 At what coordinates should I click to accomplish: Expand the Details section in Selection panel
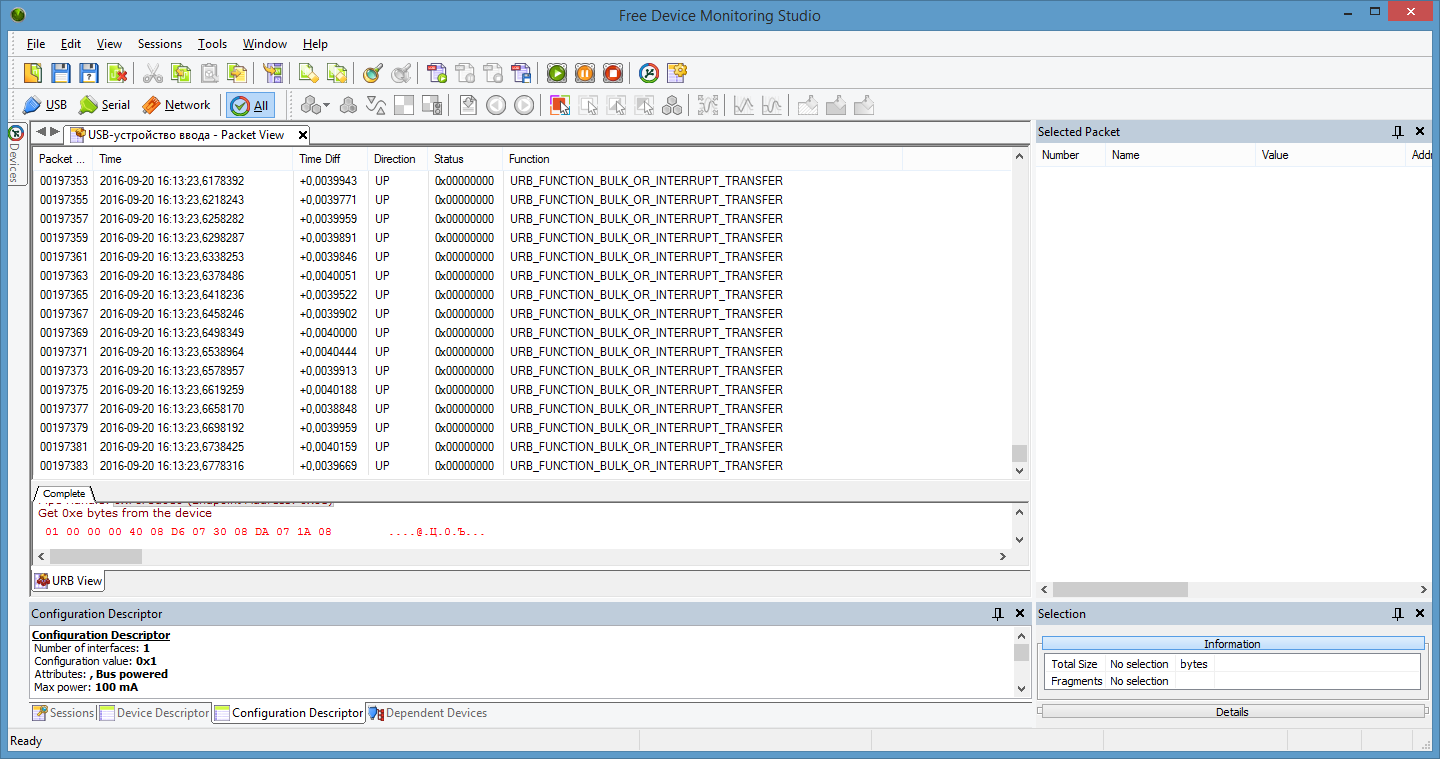coord(1232,712)
